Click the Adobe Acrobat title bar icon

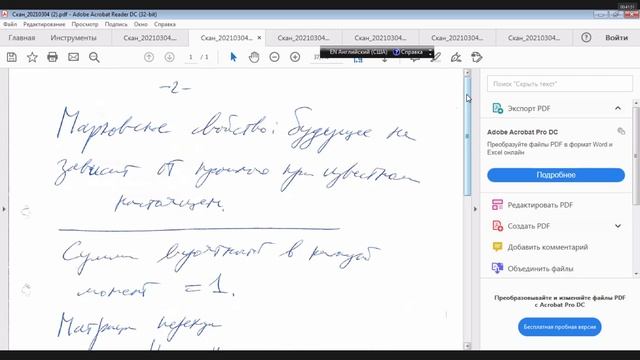coord(4,14)
